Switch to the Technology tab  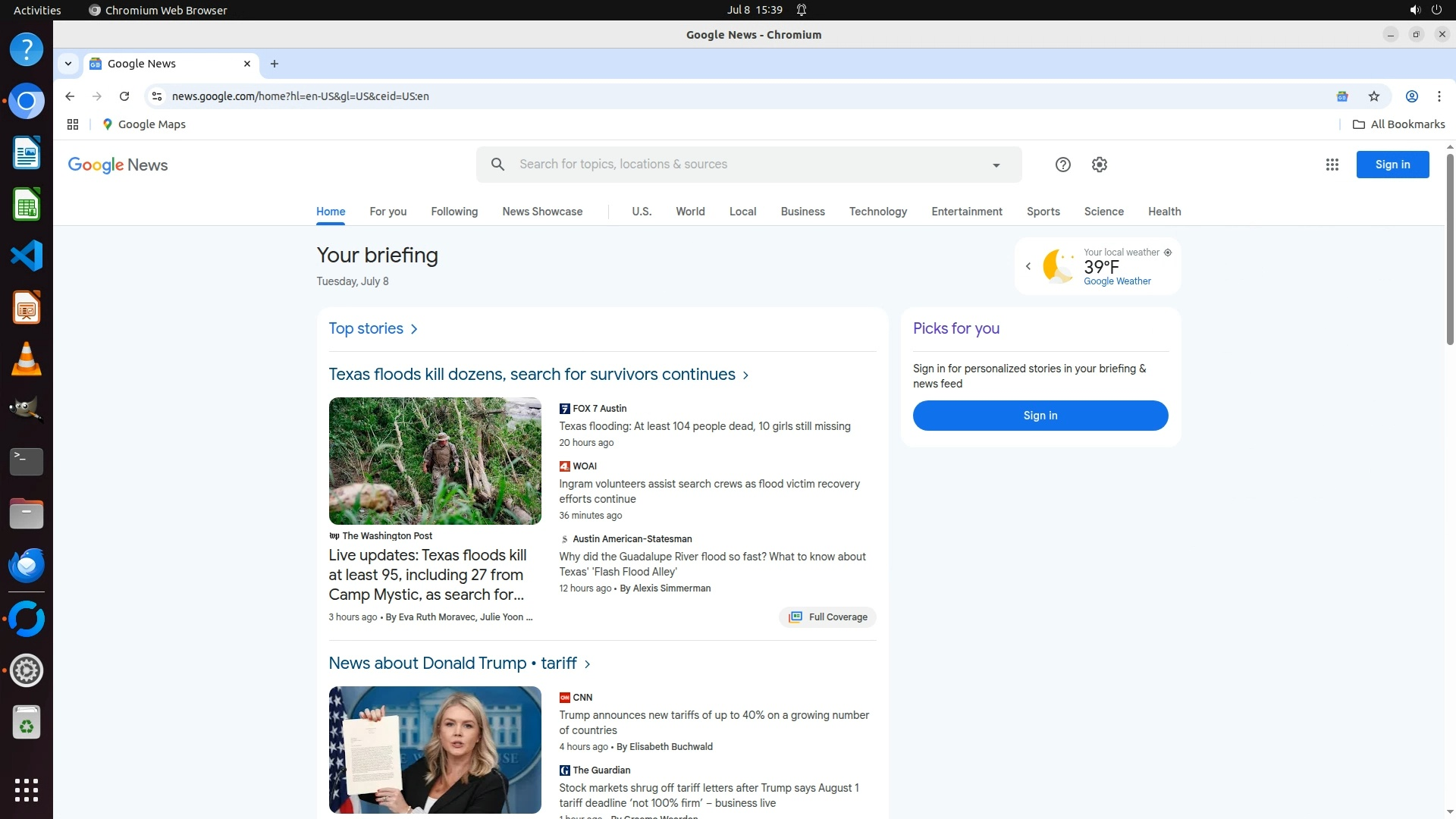[877, 212]
